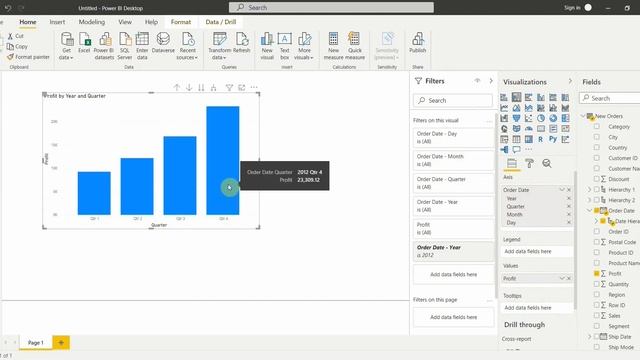Open Transform data
Viewport: 640px width, 360px height.
(220, 46)
